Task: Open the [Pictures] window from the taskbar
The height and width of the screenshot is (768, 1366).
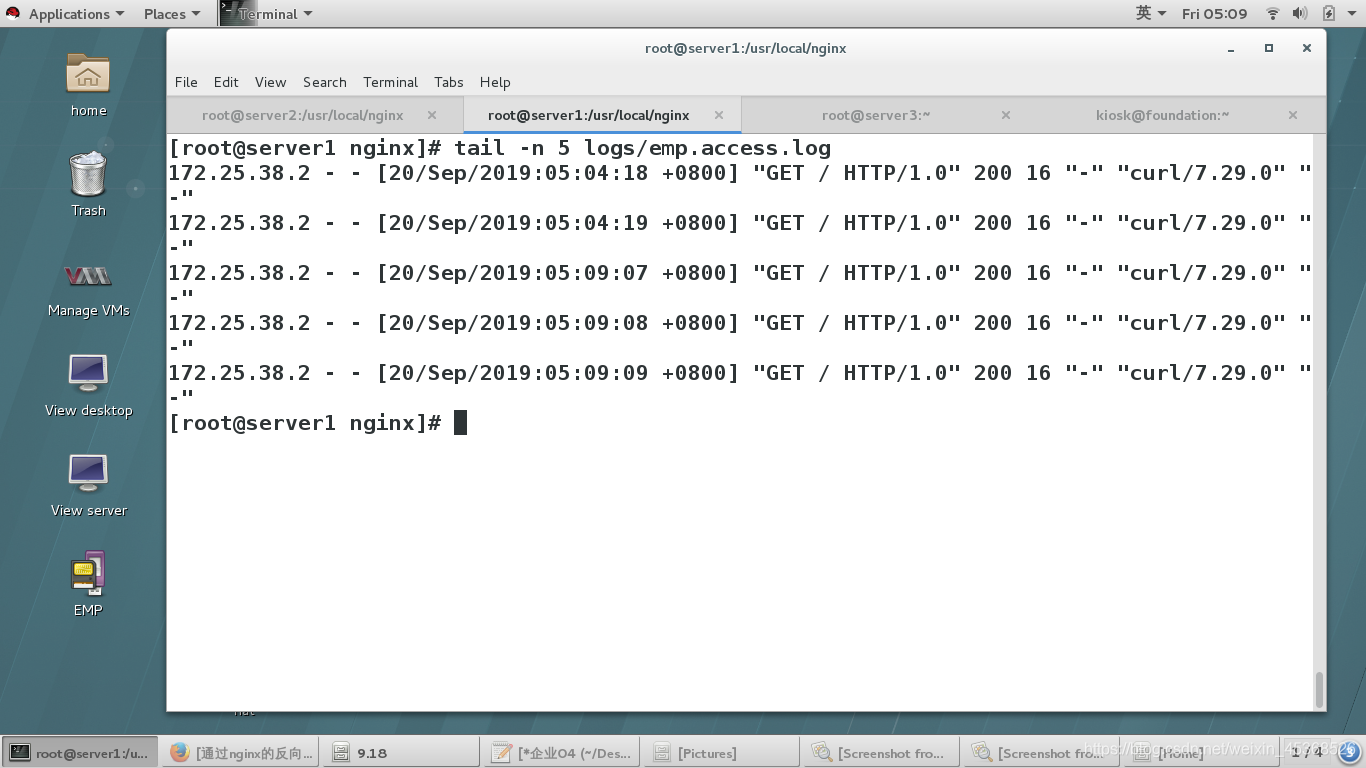Action: pos(720,752)
